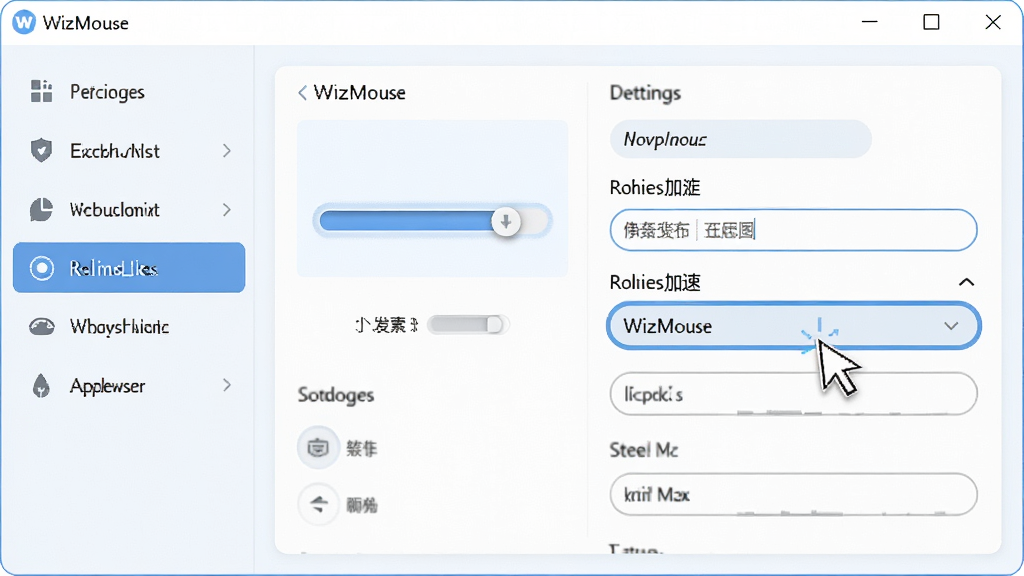Open the WhaysHiaric sidebar item

click(x=129, y=327)
